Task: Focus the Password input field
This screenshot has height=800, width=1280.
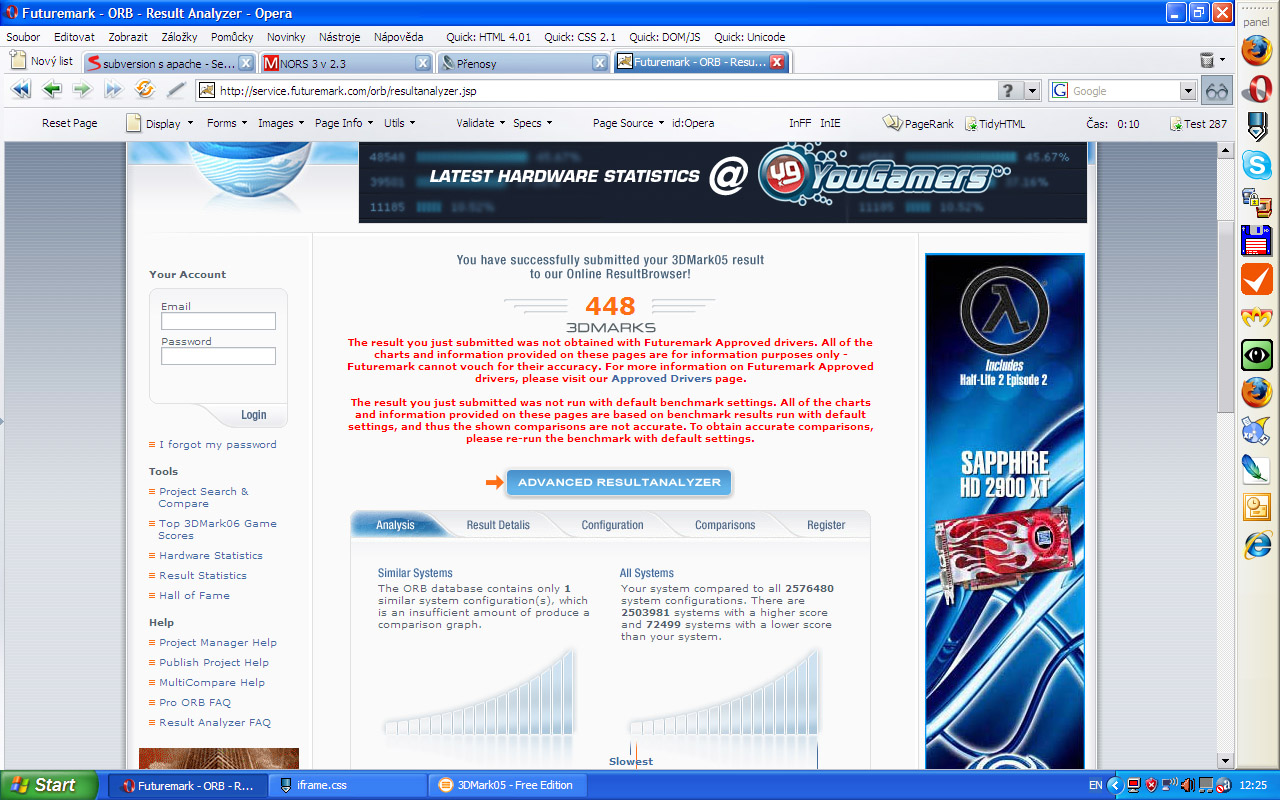Action: (x=218, y=356)
